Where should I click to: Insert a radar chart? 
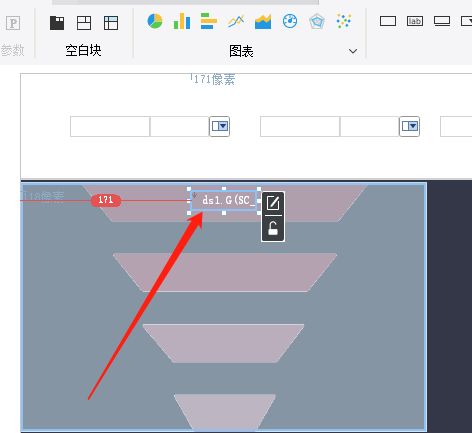coord(317,21)
